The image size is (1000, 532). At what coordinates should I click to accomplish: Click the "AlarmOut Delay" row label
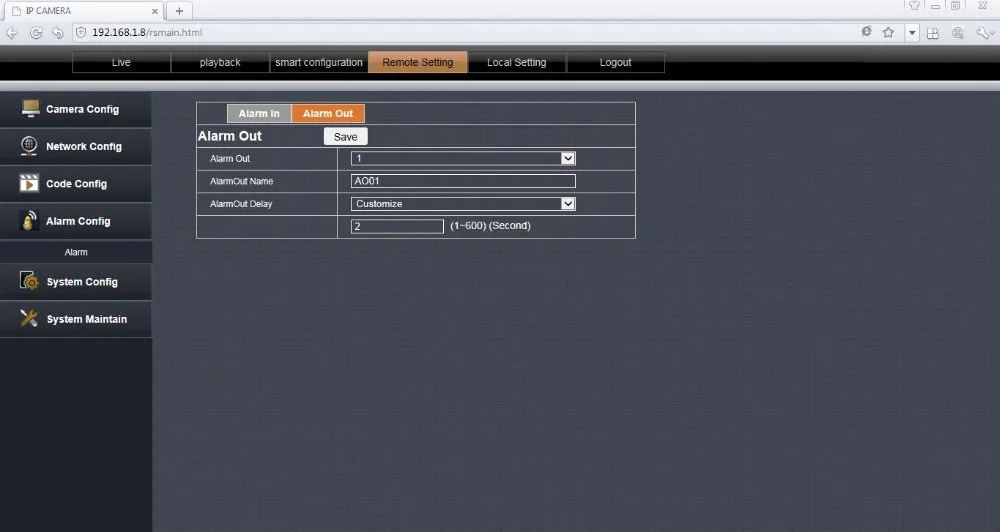tap(241, 204)
